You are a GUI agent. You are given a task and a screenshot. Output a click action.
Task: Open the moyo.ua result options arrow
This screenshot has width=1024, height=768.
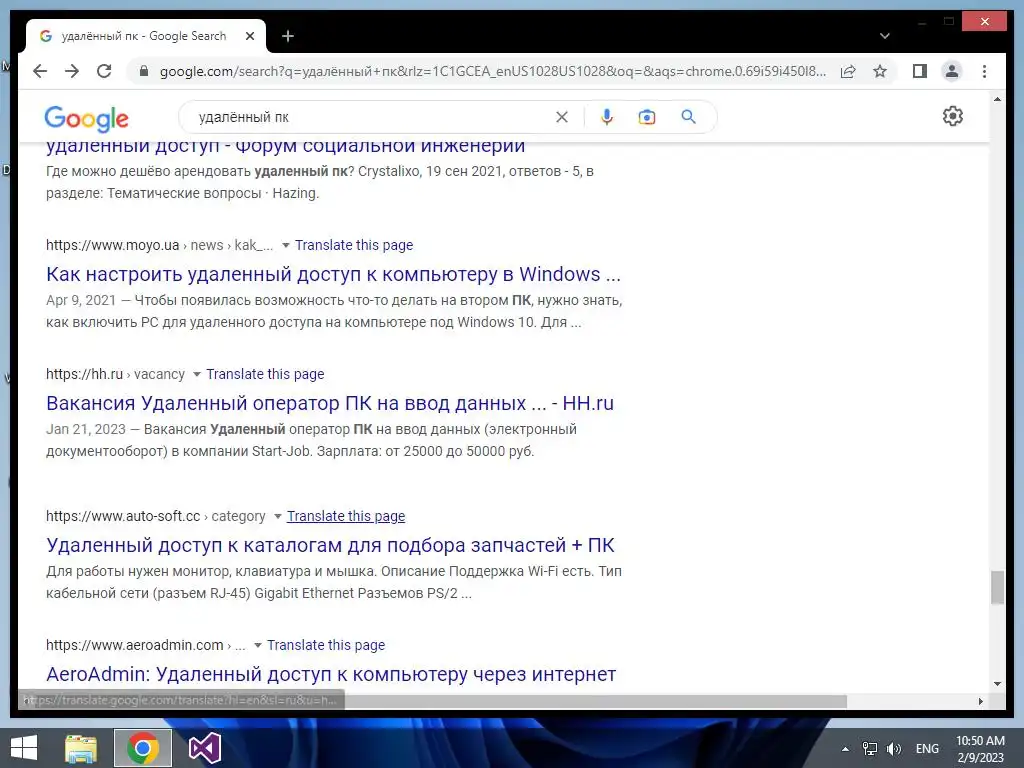pos(285,246)
